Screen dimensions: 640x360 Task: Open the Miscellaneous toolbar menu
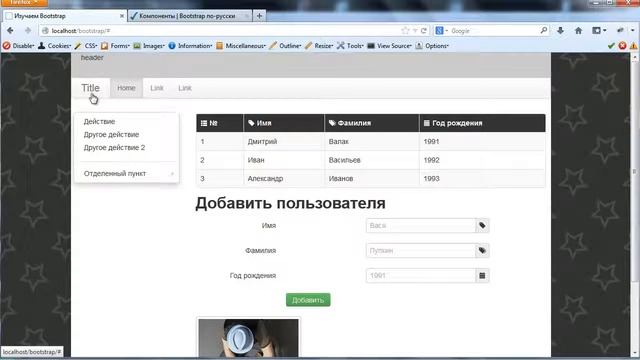click(241, 46)
